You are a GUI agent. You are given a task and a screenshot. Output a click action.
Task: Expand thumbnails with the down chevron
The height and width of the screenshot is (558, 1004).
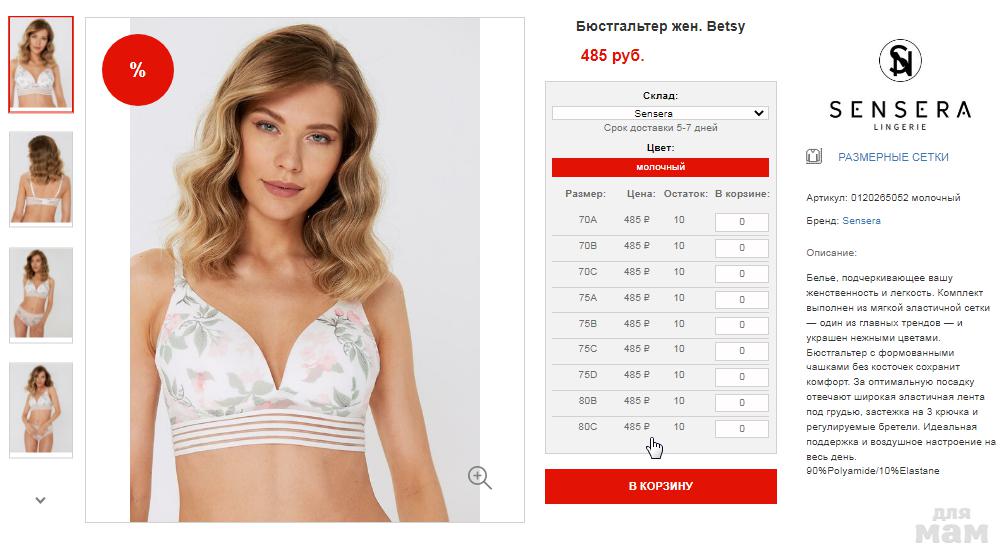40,500
